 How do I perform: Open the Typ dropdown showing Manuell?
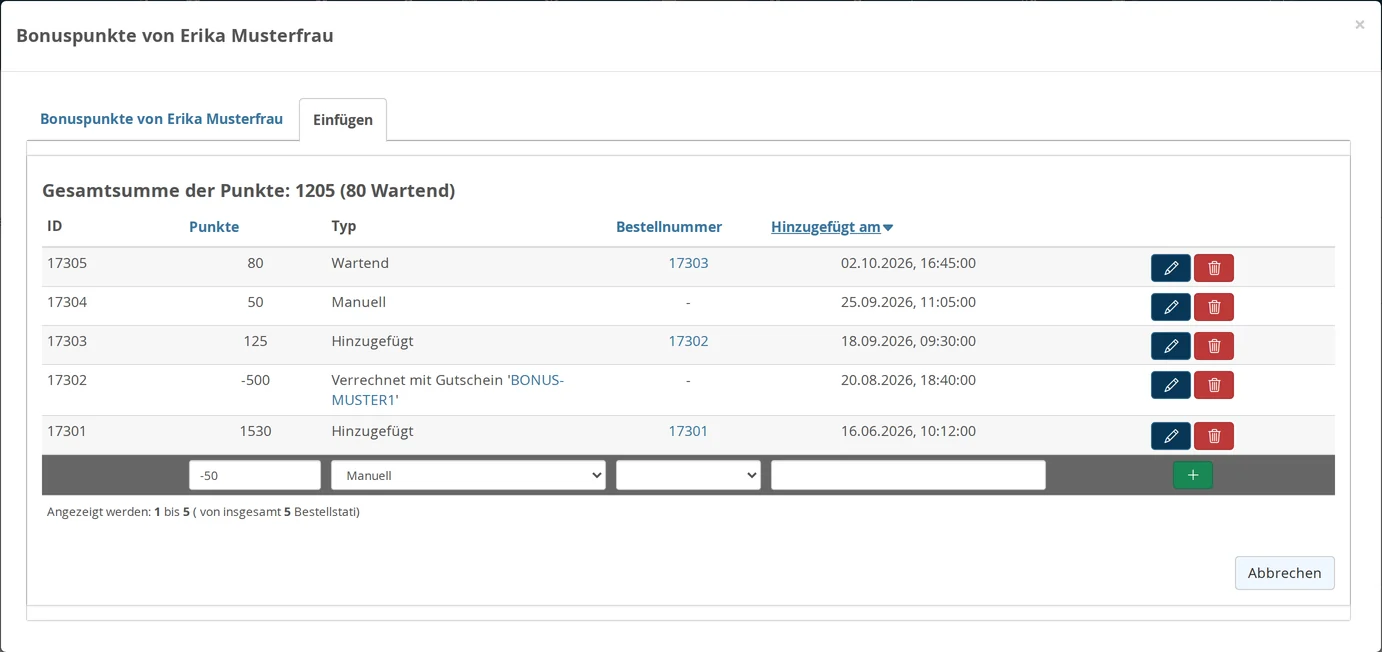click(468, 475)
